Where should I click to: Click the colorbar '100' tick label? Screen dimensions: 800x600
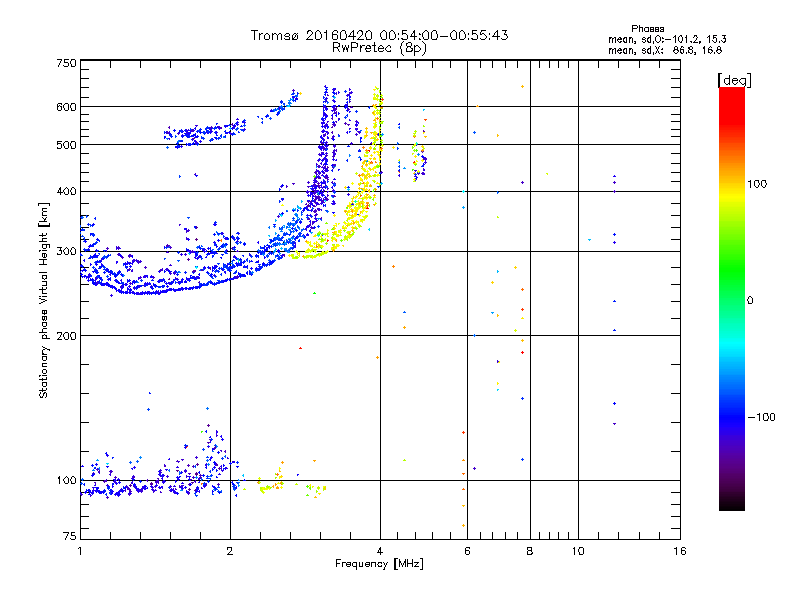[757, 184]
